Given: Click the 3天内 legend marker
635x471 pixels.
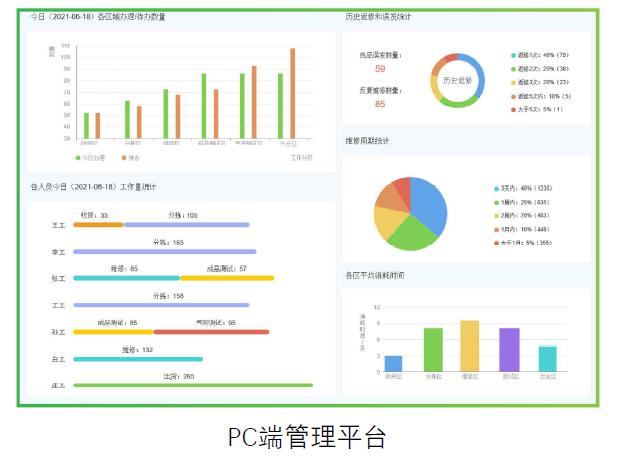Looking at the screenshot, I should tap(496, 188).
